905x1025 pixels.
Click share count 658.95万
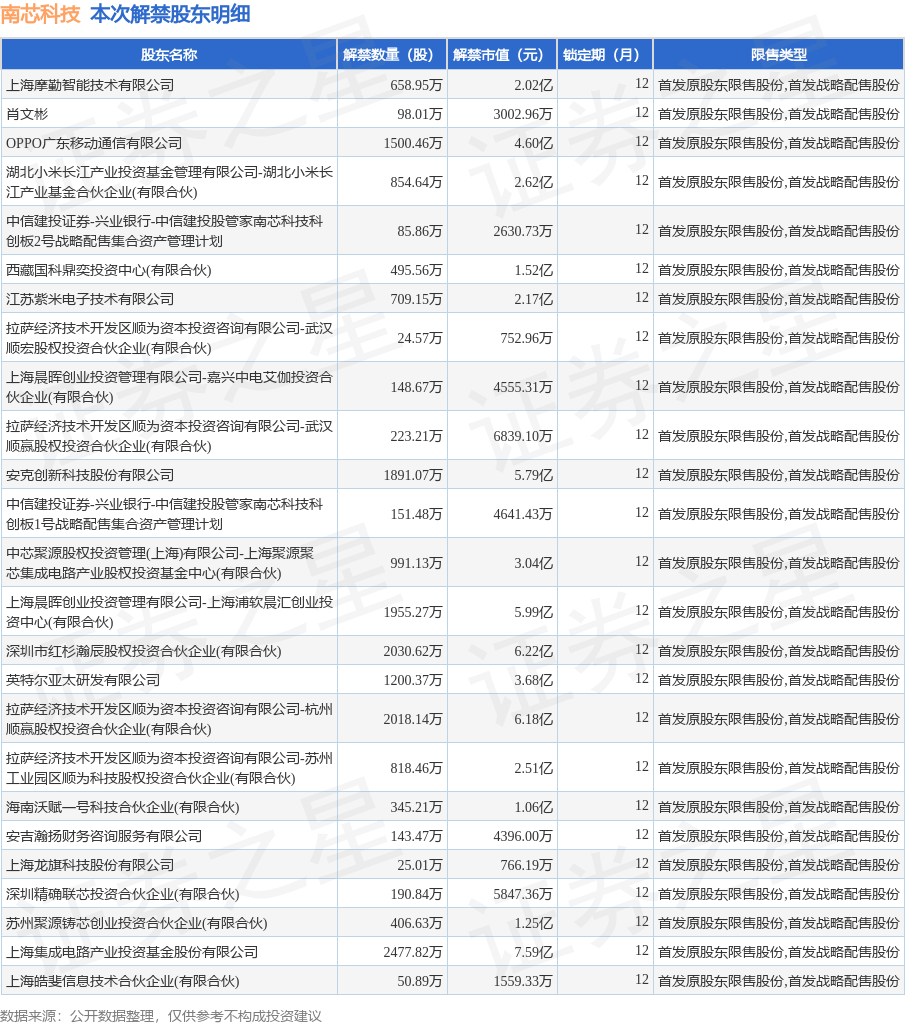[416, 85]
